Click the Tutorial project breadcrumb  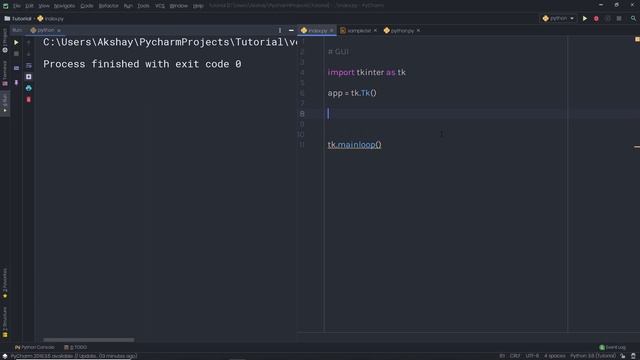click(18, 18)
